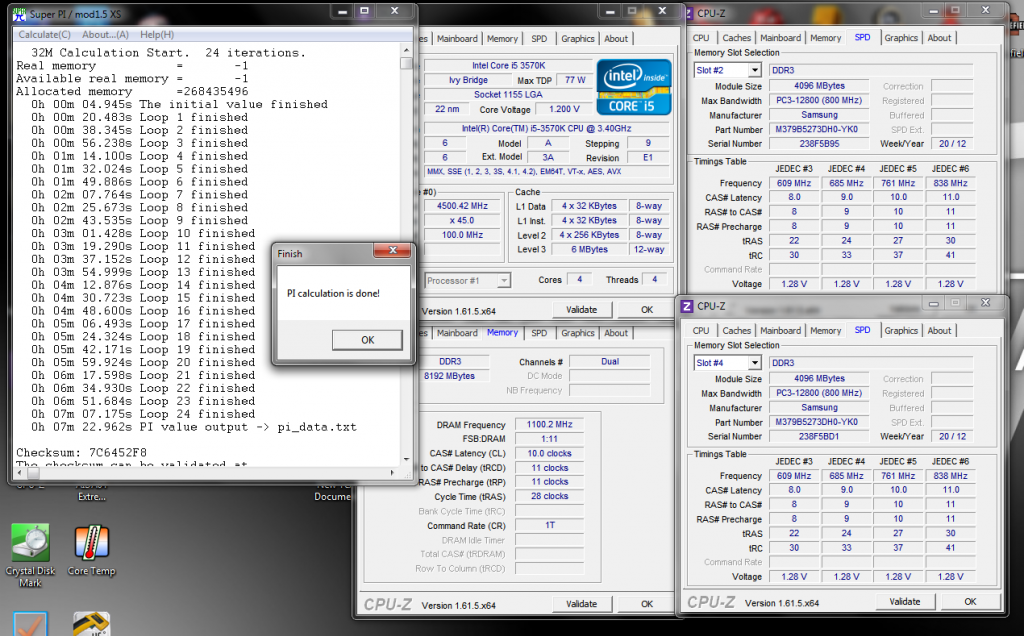This screenshot has height=636, width=1024.
Task: Click the Super PI horizontal scrollbar left arrow
Action: (17, 475)
